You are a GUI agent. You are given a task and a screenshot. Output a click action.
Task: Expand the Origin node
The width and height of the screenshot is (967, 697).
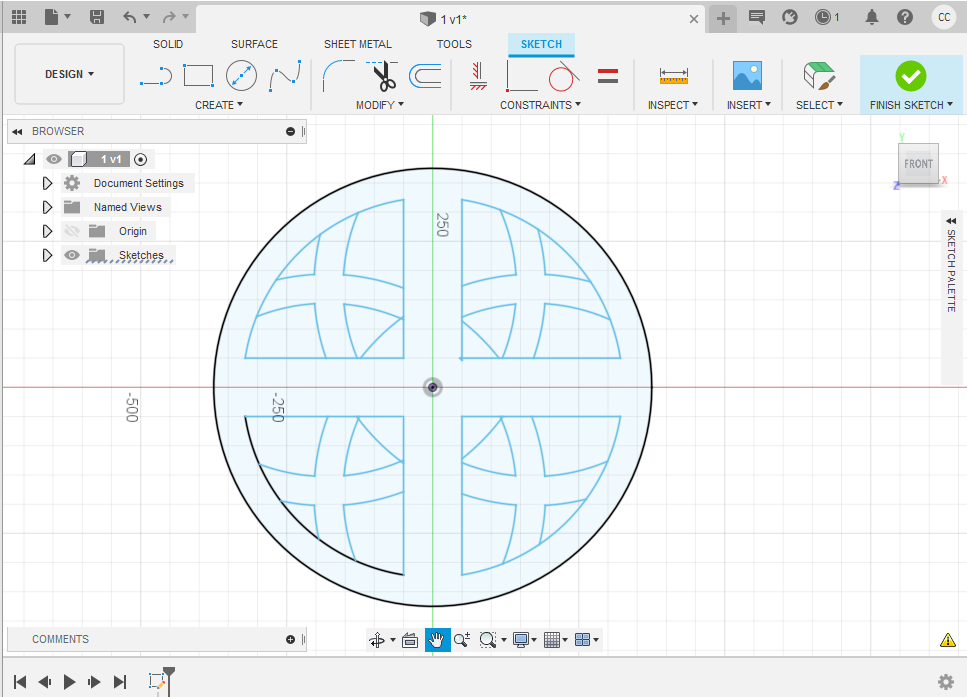(47, 231)
